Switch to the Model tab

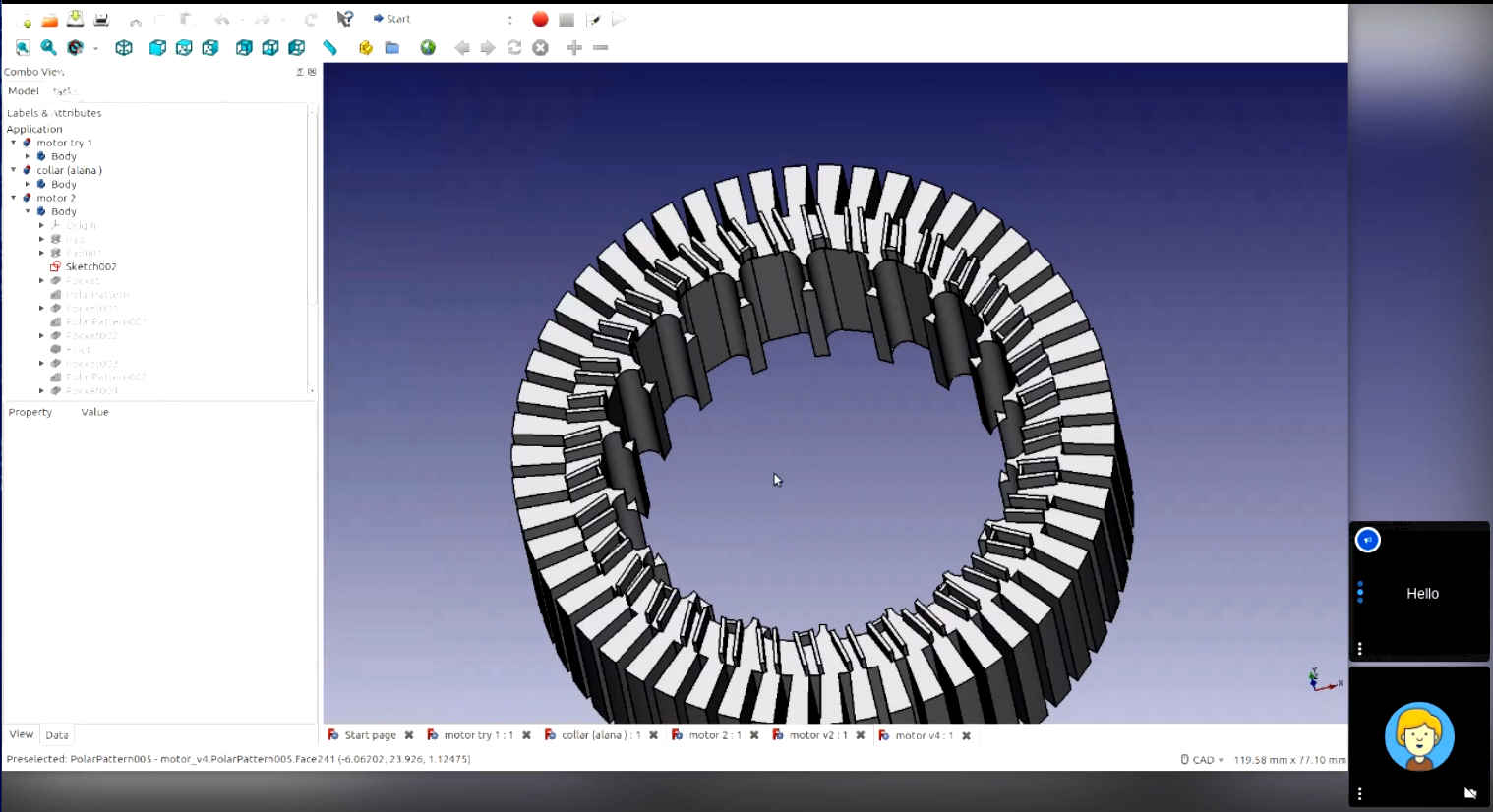pos(24,91)
